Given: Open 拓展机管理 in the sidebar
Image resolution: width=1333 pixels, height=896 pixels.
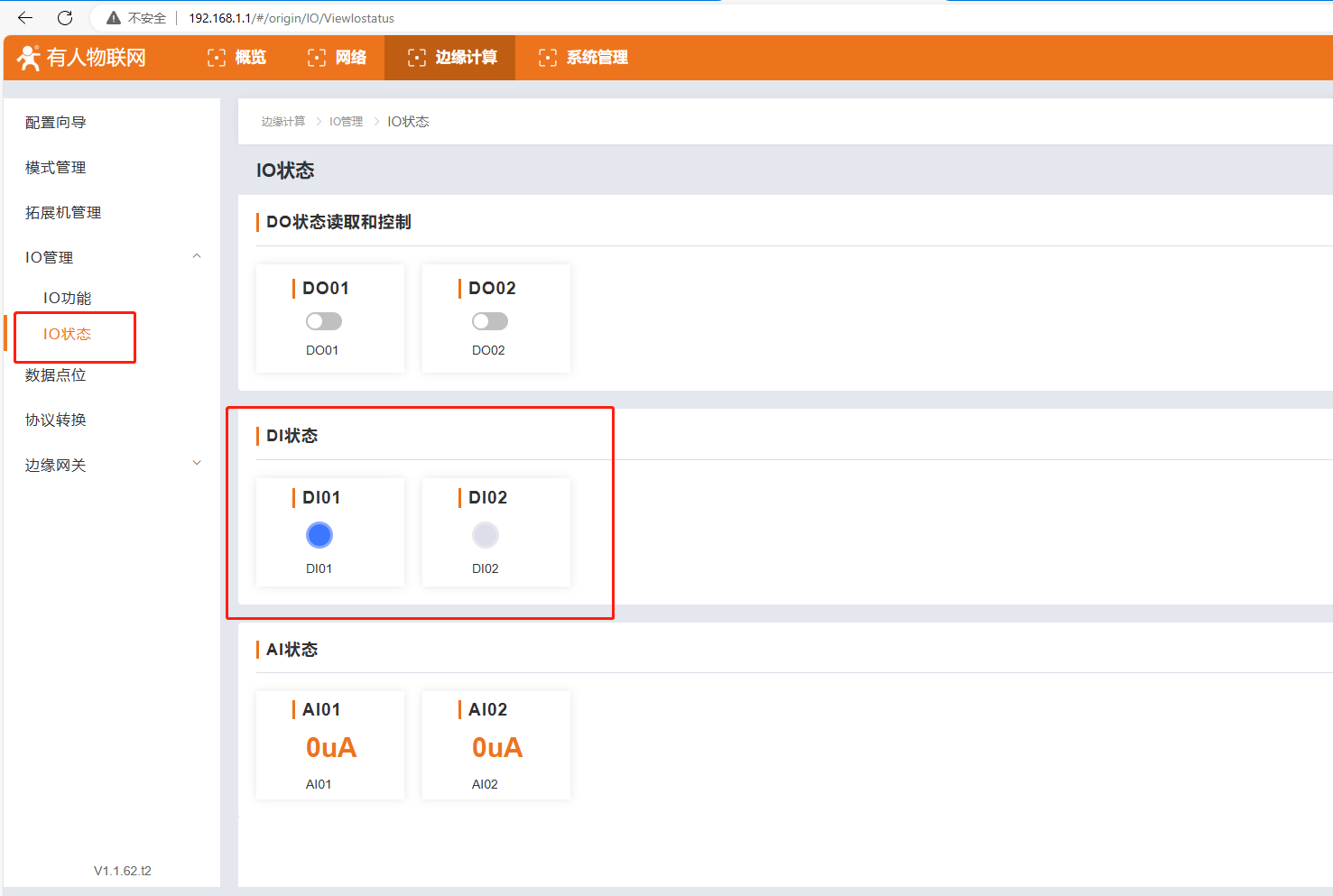Looking at the screenshot, I should (63, 213).
